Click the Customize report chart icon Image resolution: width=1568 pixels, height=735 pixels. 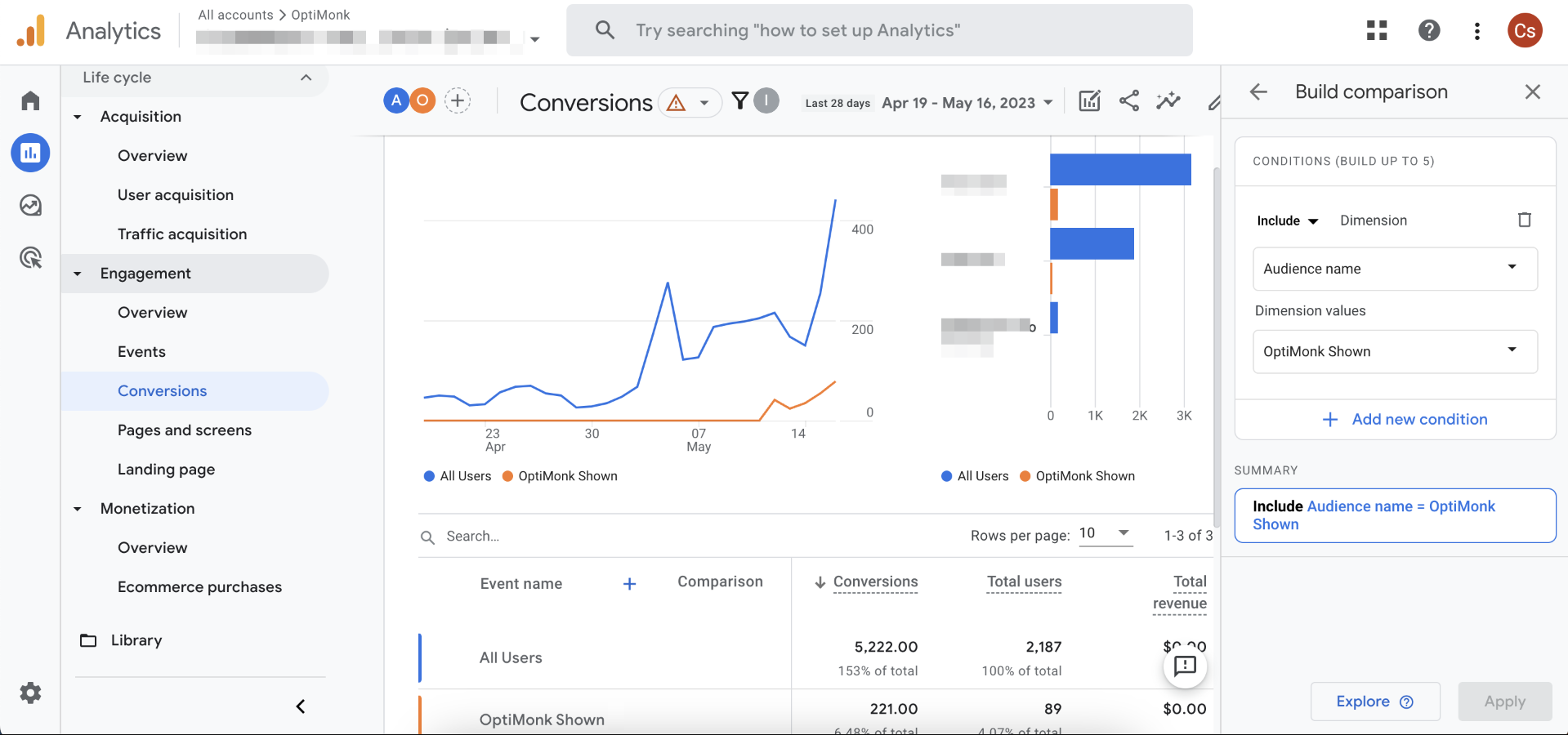click(x=1090, y=101)
